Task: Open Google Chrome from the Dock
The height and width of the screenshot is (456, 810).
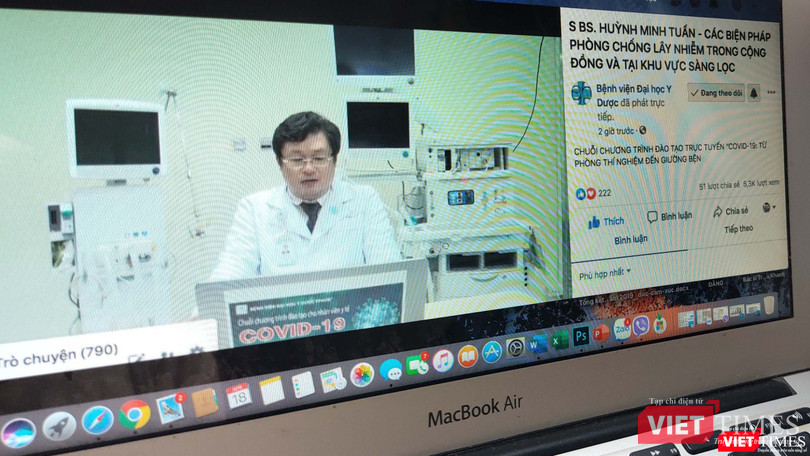Action: [x=134, y=413]
